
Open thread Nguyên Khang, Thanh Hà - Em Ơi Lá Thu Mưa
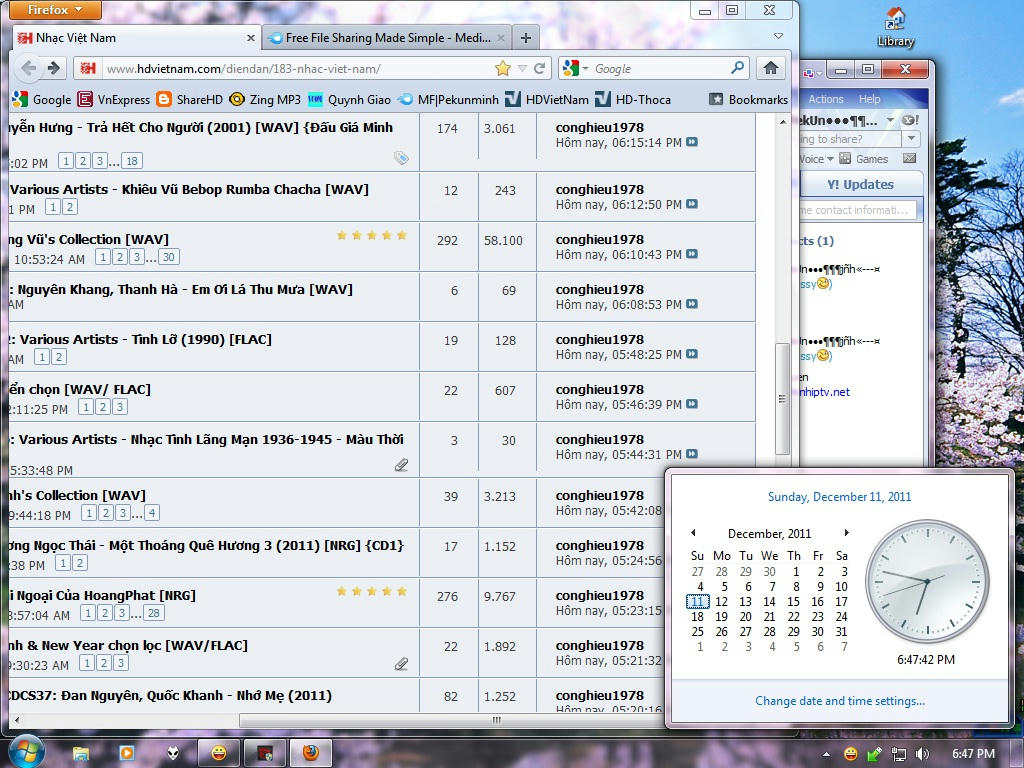tap(185, 289)
